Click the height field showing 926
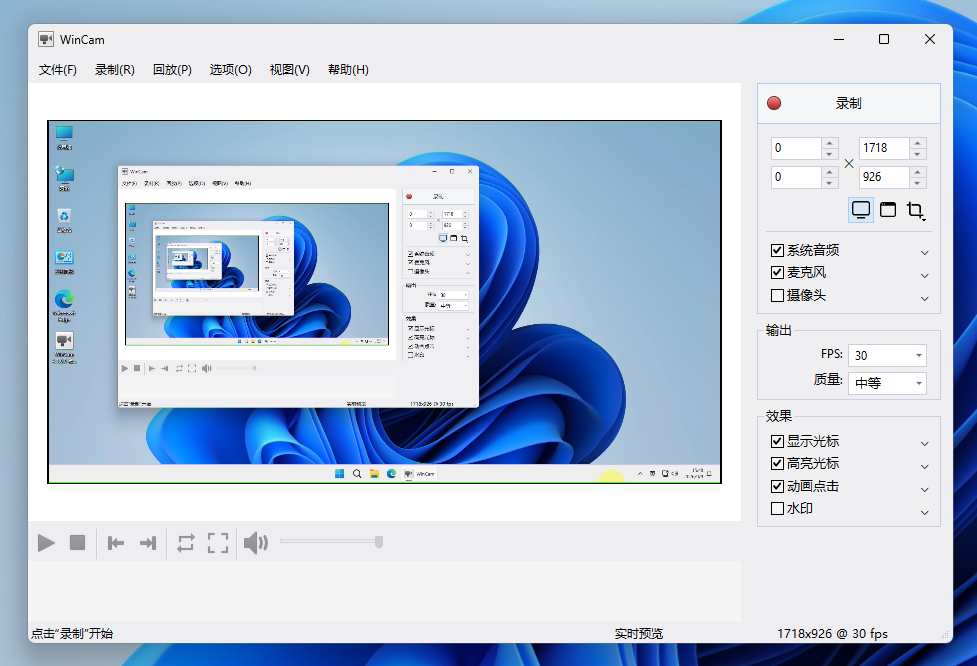This screenshot has width=977, height=666. click(x=884, y=177)
